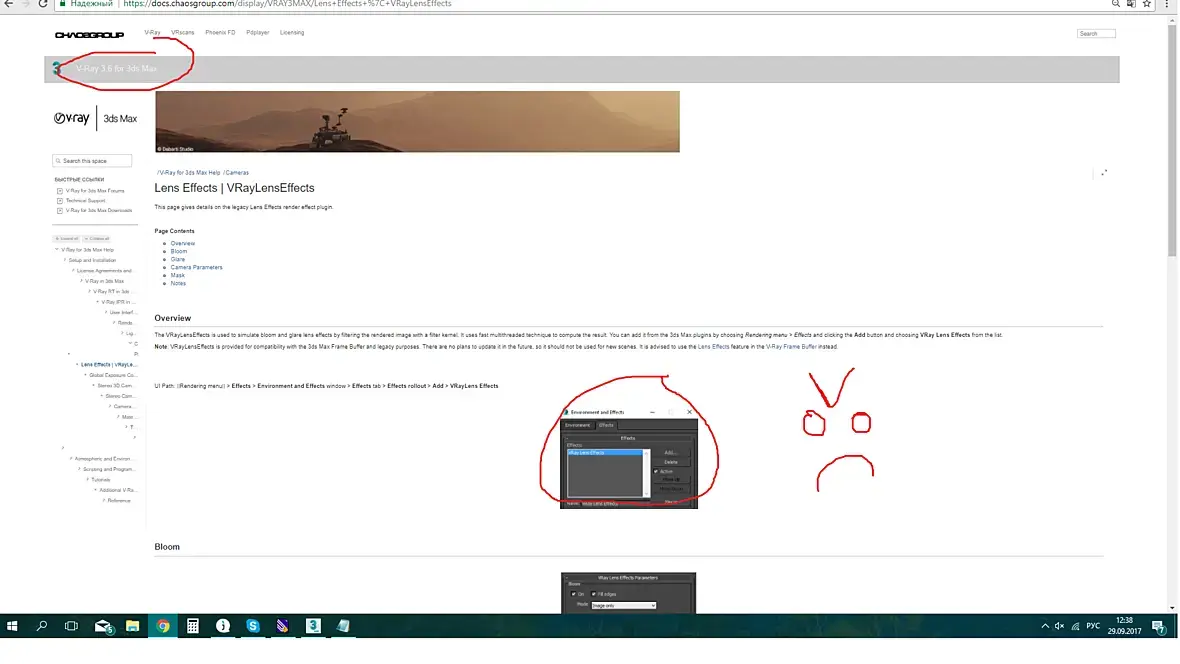Toggle the Atmospheric and Environ... tree arrow
Screen dimensions: 1180x664
click(71, 458)
